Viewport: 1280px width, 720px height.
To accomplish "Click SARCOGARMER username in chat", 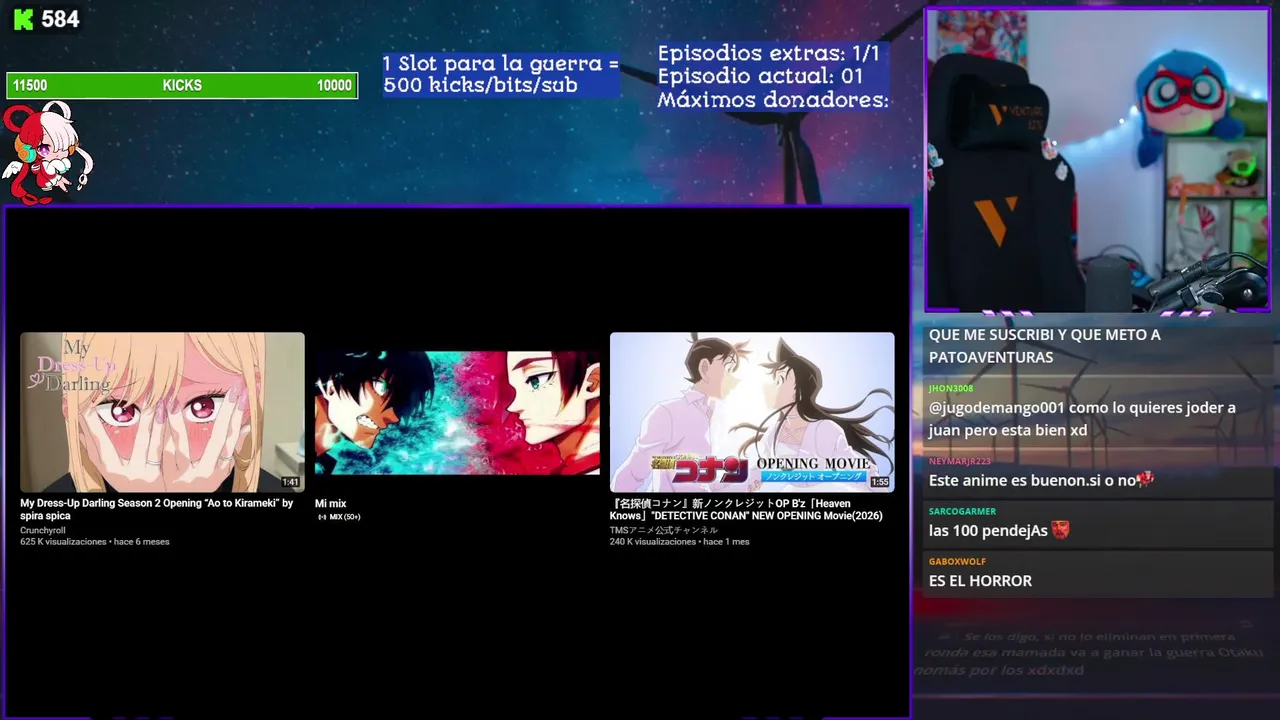I will pyautogui.click(x=962, y=511).
